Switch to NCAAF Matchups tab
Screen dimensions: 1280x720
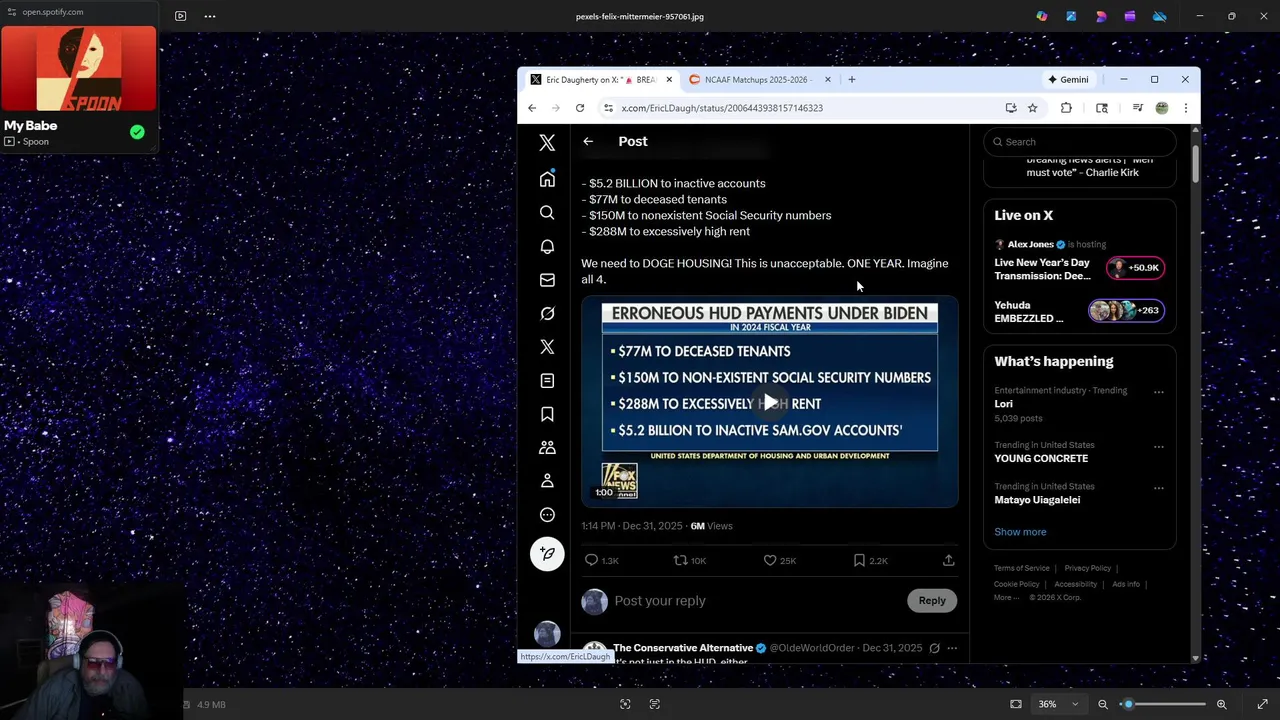[x=756, y=80]
